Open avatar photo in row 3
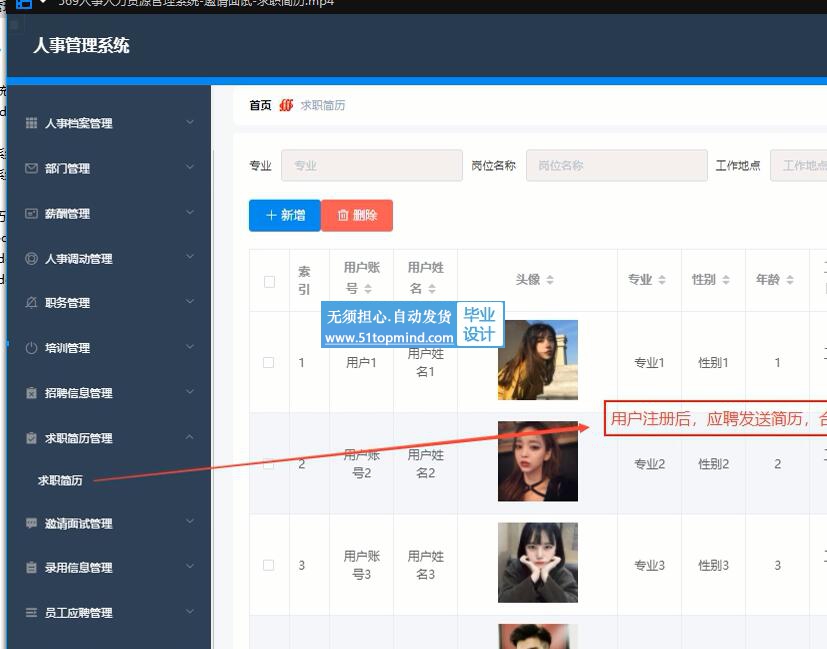Screen dimensions: 827x649 pyautogui.click(x=537, y=563)
